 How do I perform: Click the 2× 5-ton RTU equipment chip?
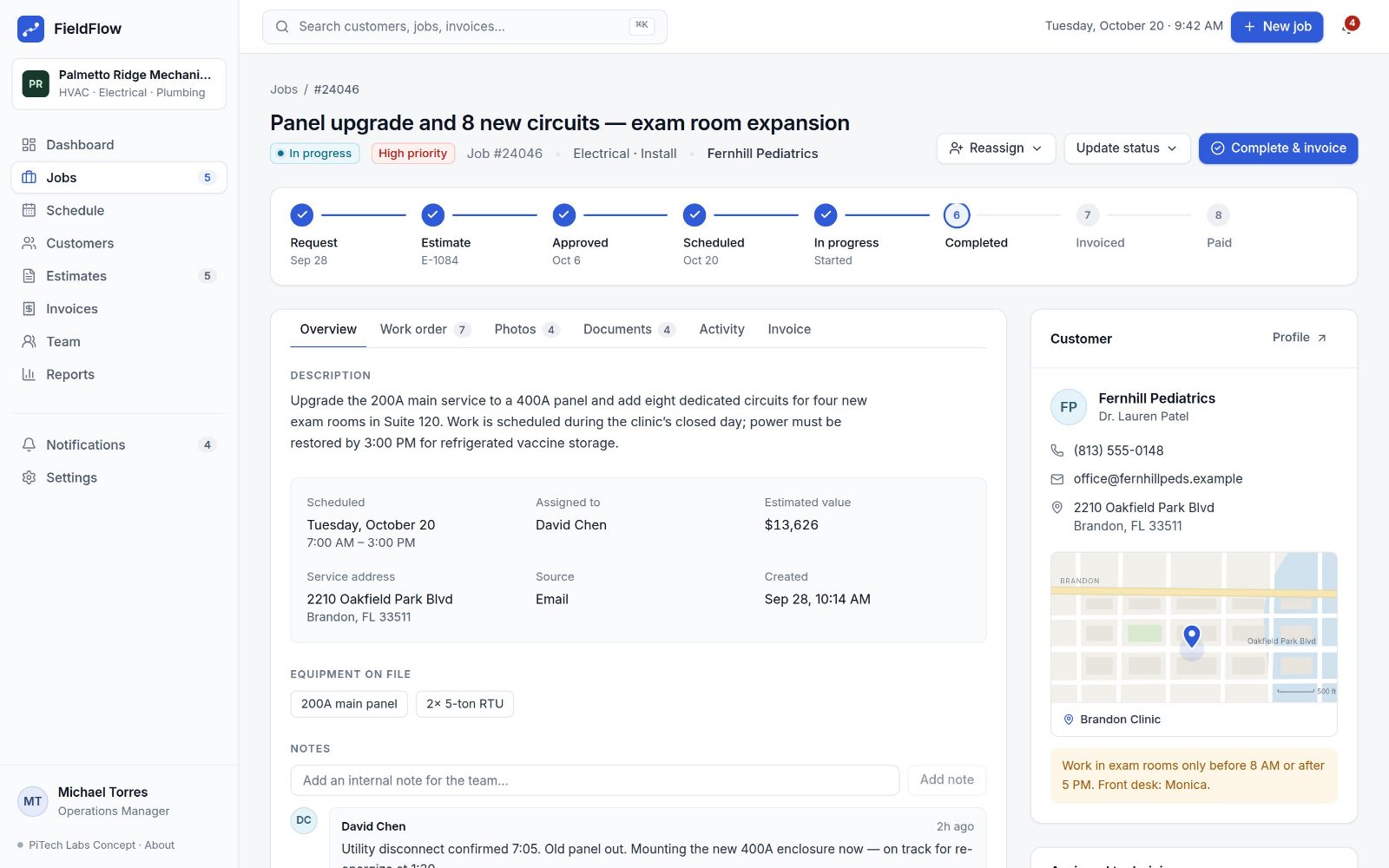click(x=464, y=704)
